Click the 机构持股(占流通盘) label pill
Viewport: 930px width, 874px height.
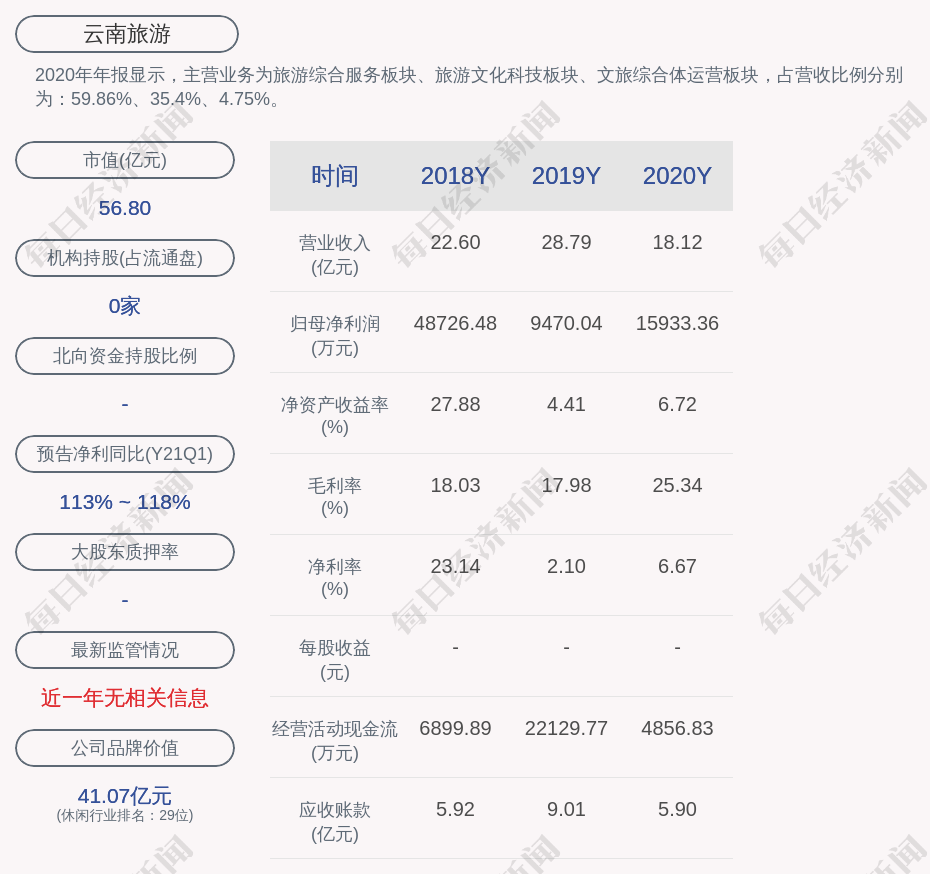coord(125,258)
